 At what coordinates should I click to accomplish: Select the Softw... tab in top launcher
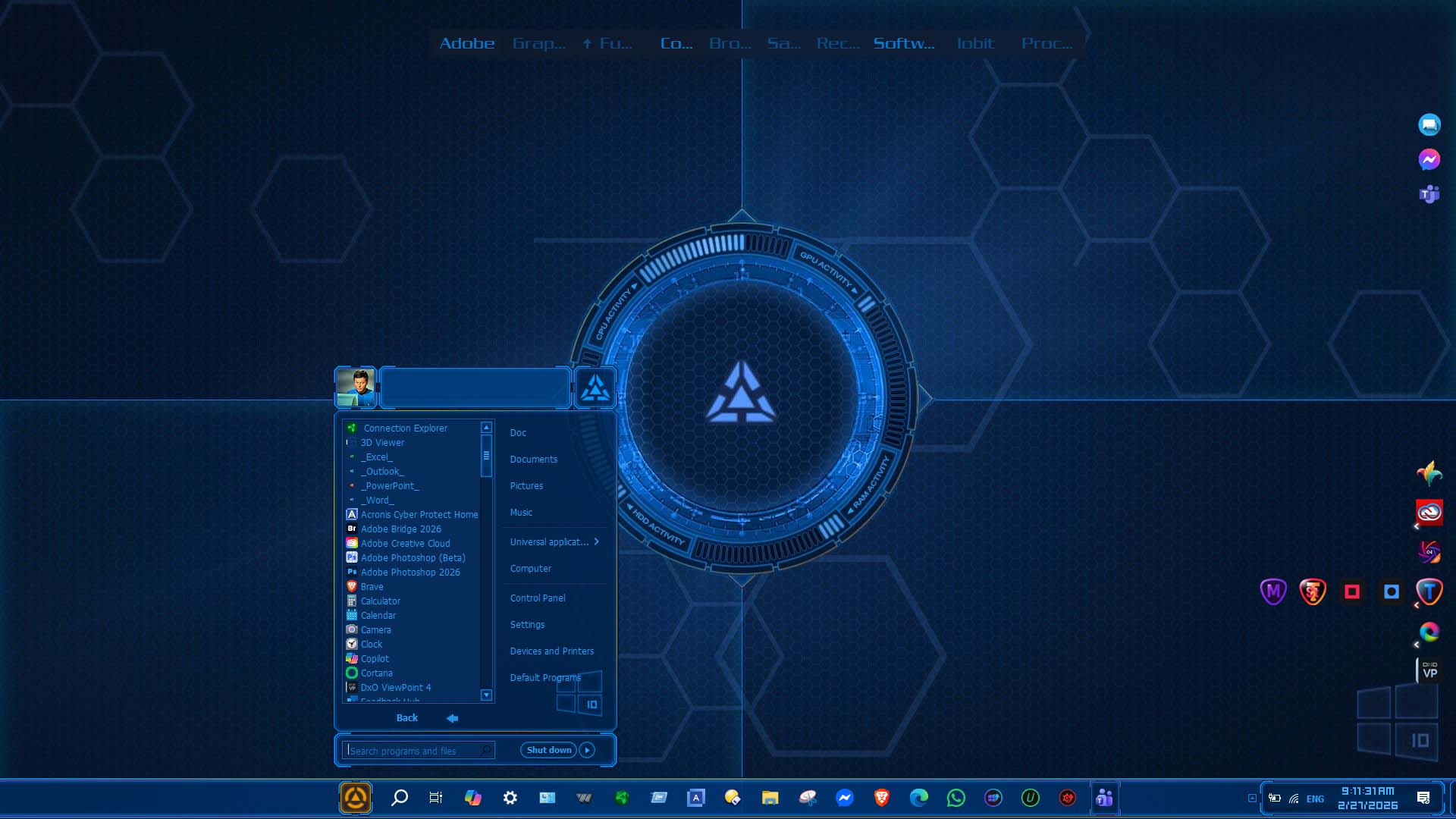[x=903, y=43]
